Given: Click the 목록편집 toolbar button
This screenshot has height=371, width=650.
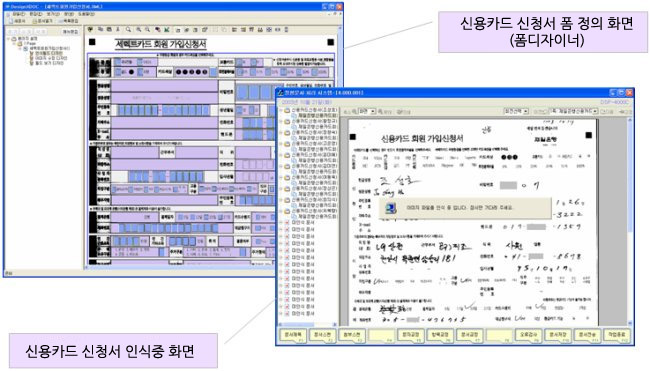Looking at the screenshot, I should [x=68, y=21].
